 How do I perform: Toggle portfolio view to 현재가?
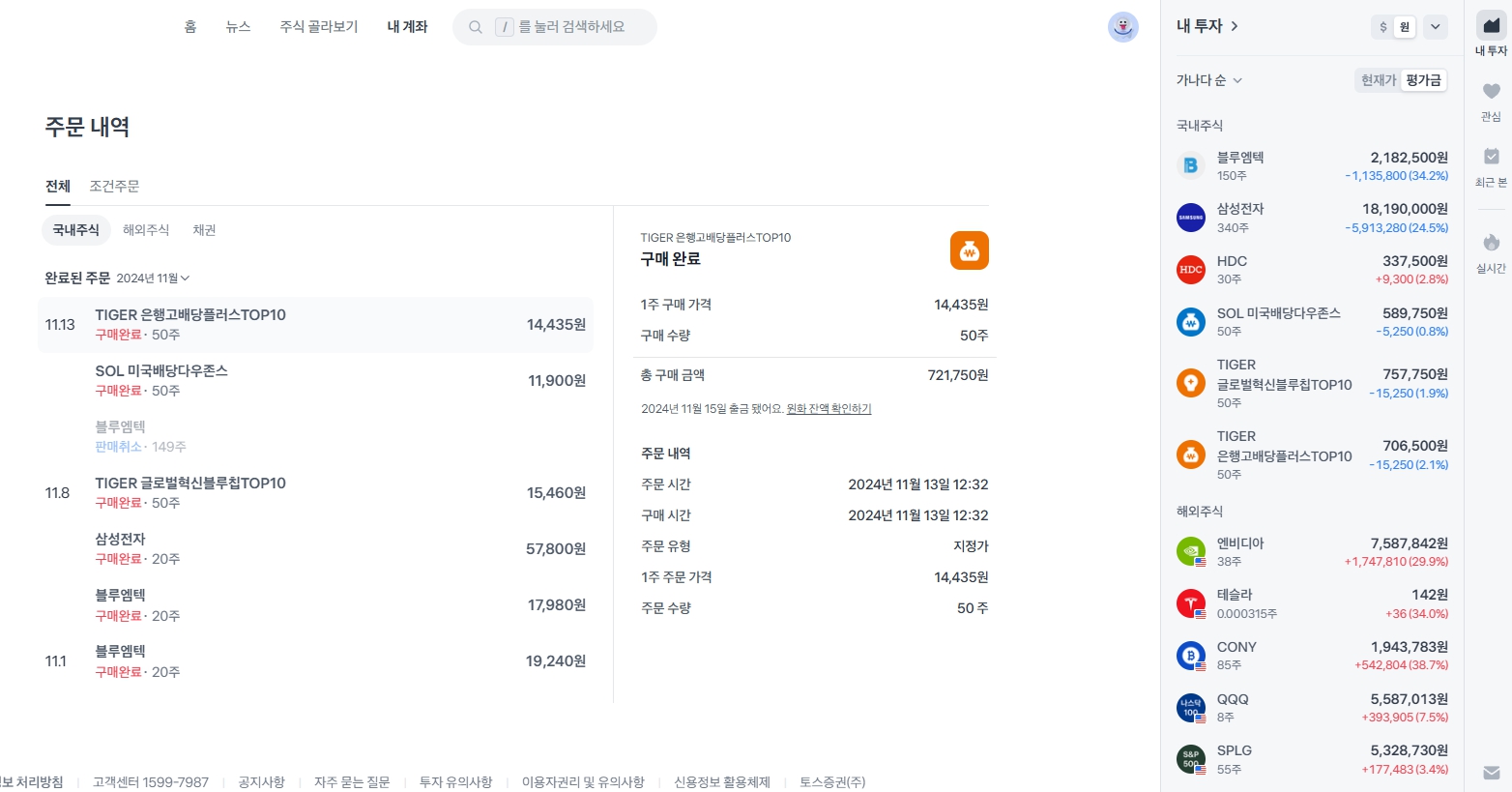click(1379, 80)
